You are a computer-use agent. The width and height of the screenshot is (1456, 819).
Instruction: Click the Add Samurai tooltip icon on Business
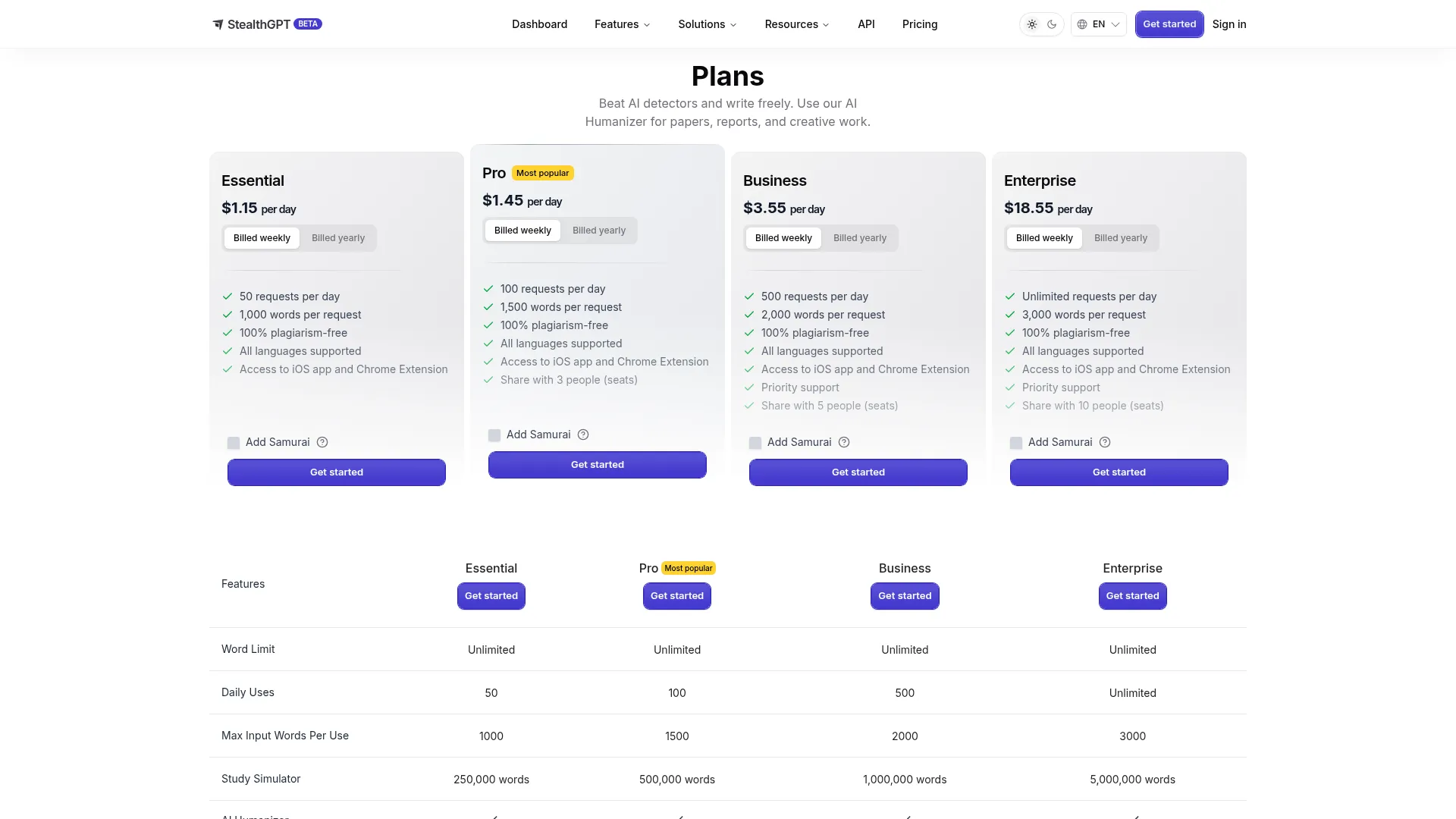point(843,442)
